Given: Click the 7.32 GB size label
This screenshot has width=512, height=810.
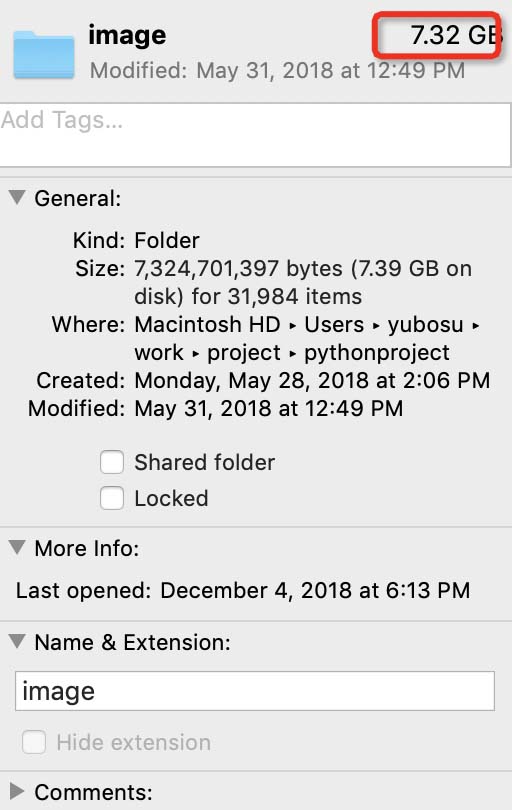Looking at the screenshot, I should [456, 35].
